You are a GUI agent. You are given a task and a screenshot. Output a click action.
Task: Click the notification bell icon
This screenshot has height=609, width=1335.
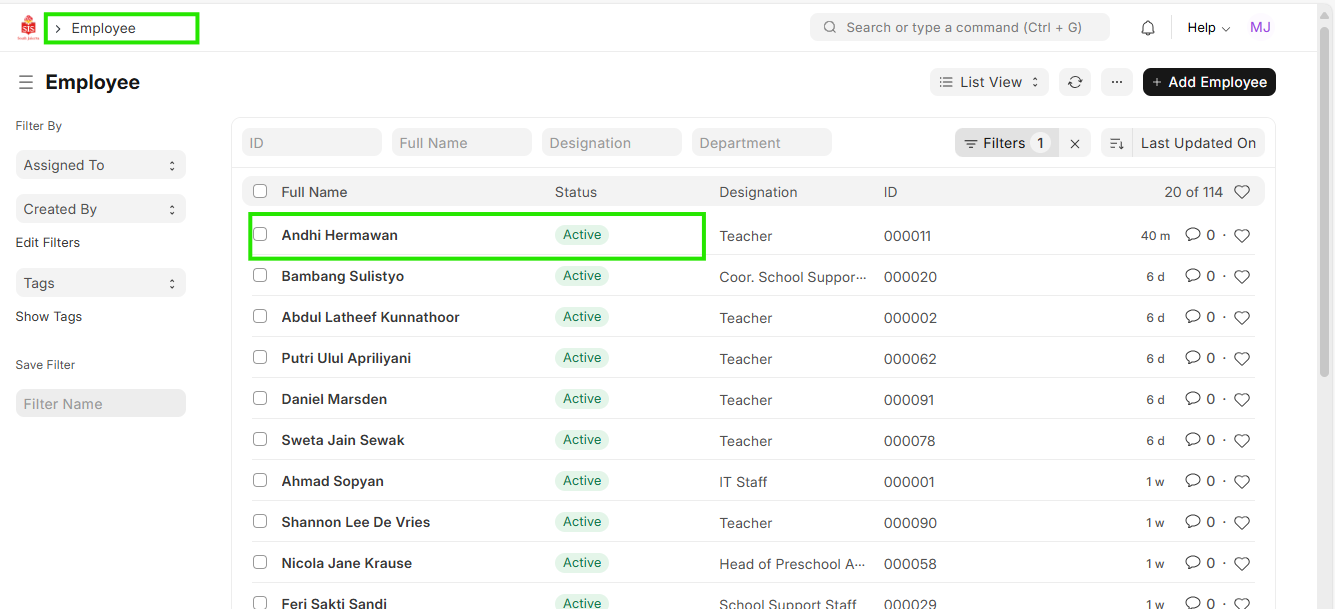(1148, 28)
